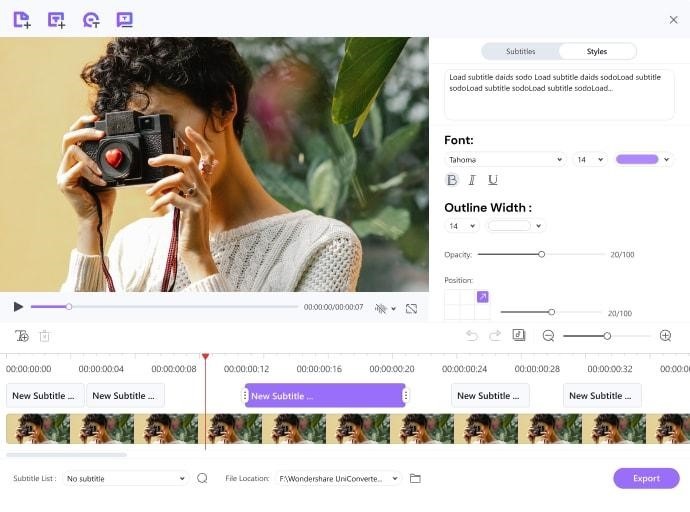The height and width of the screenshot is (512, 690).
Task: Toggle underline text formatting
Action: pyautogui.click(x=493, y=180)
